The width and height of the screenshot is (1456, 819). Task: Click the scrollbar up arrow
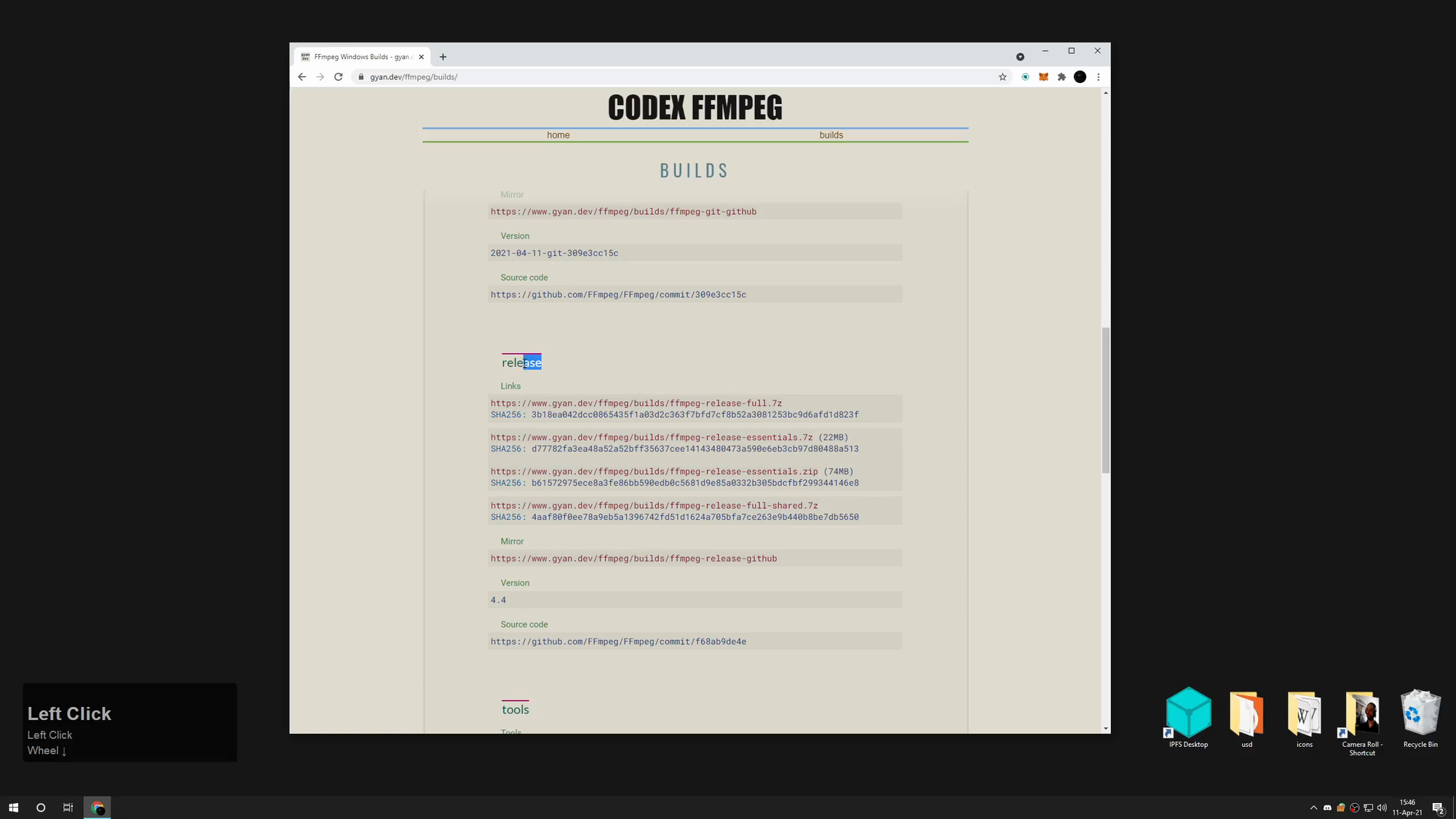pos(1106,93)
